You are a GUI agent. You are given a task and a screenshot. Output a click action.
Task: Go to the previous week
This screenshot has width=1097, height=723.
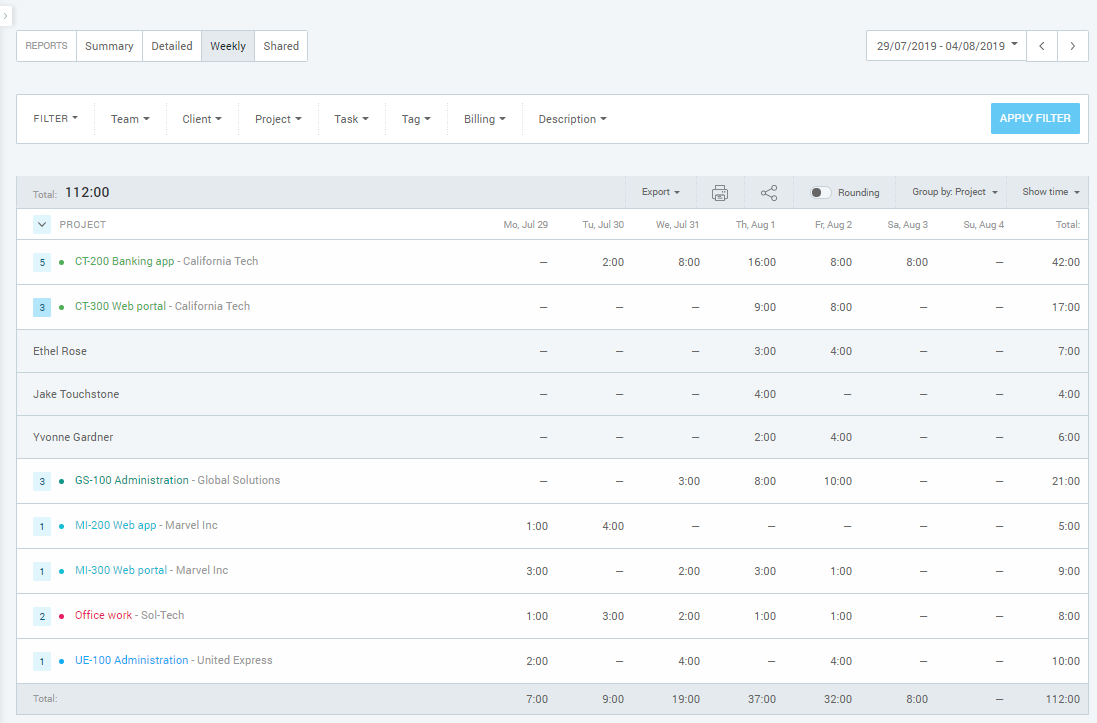click(1042, 46)
